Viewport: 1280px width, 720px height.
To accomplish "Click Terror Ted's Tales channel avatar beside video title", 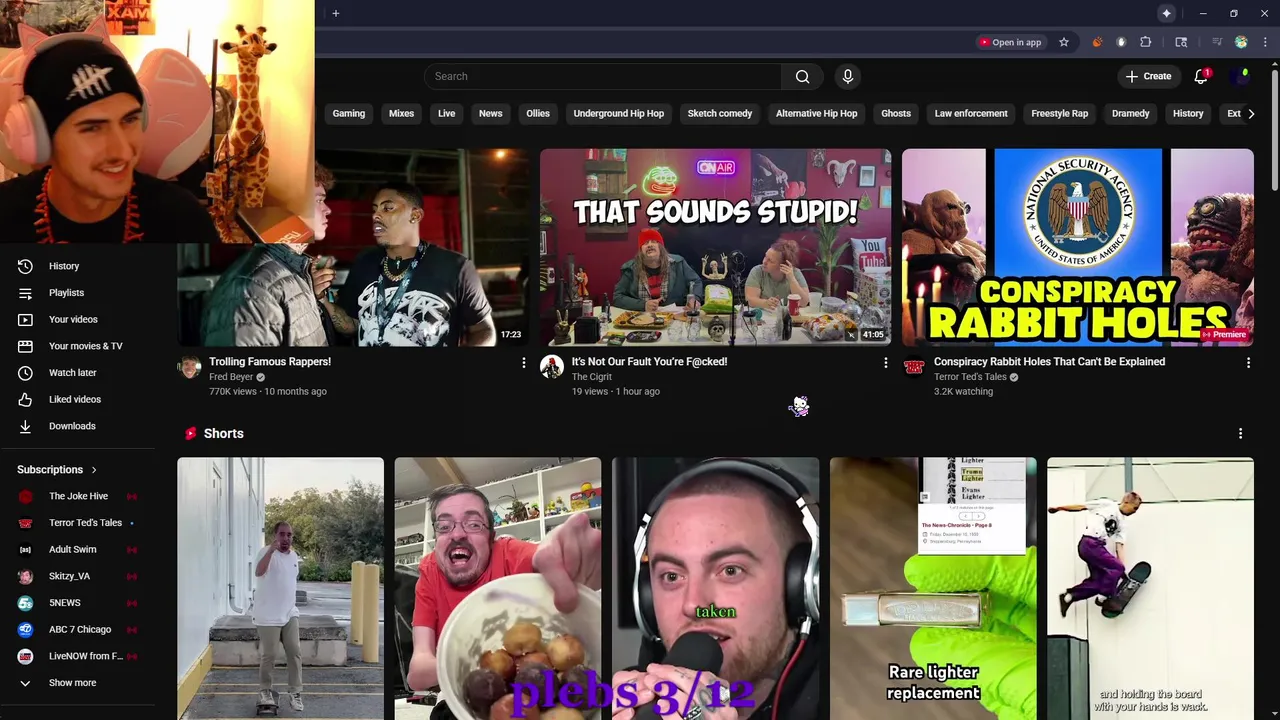I will (x=914, y=367).
